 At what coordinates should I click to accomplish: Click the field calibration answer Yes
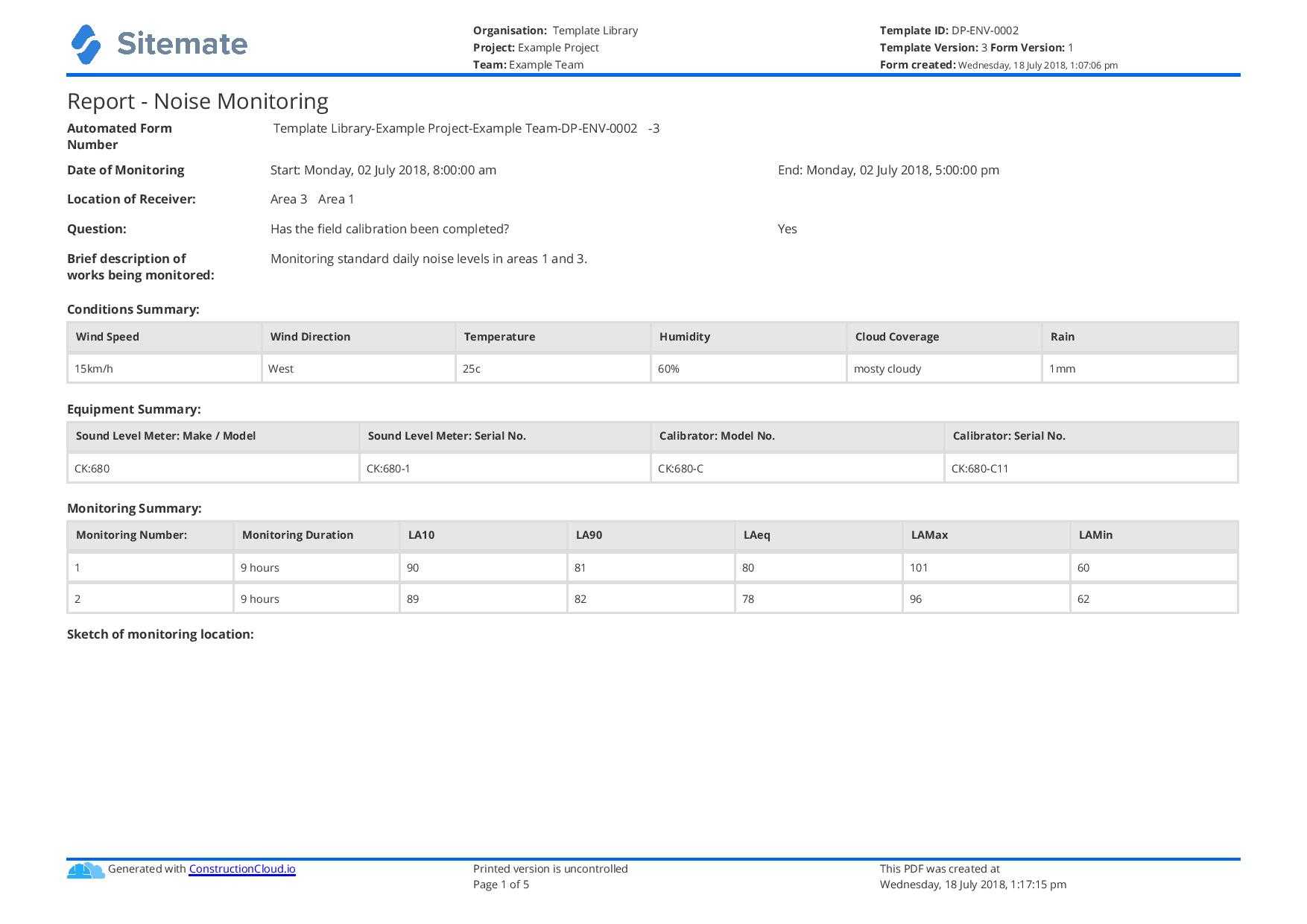tap(787, 229)
